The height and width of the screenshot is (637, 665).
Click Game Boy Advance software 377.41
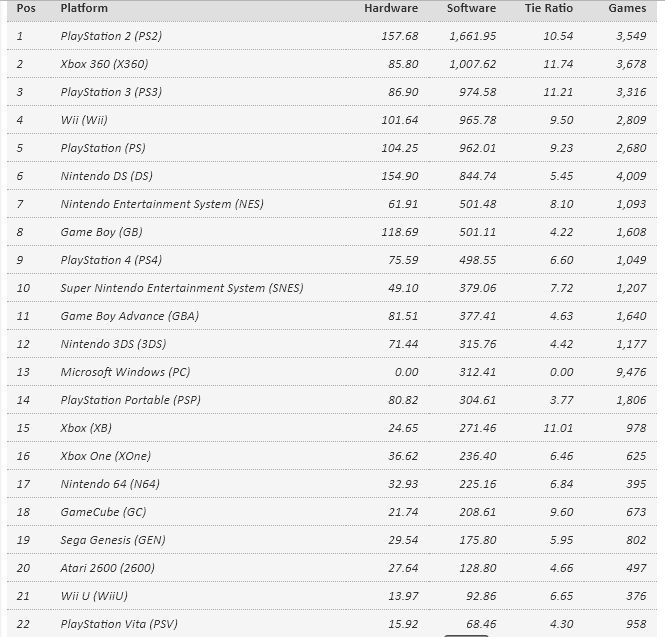click(x=478, y=316)
